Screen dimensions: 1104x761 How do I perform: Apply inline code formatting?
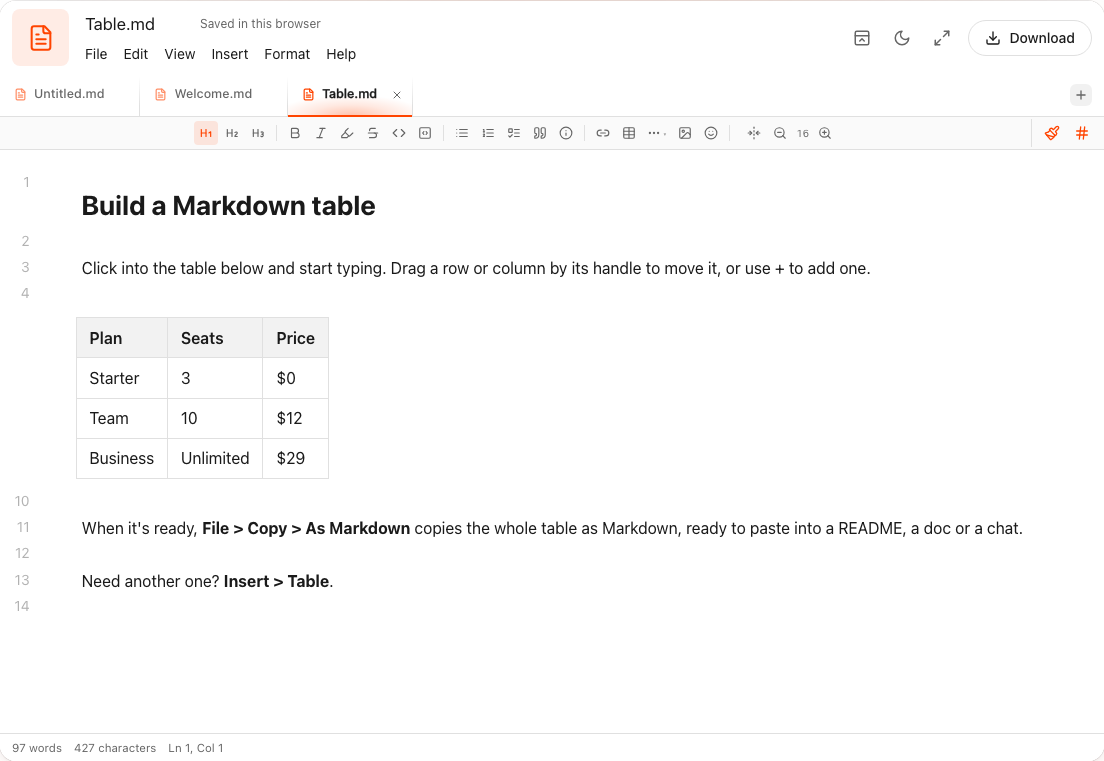coord(399,133)
